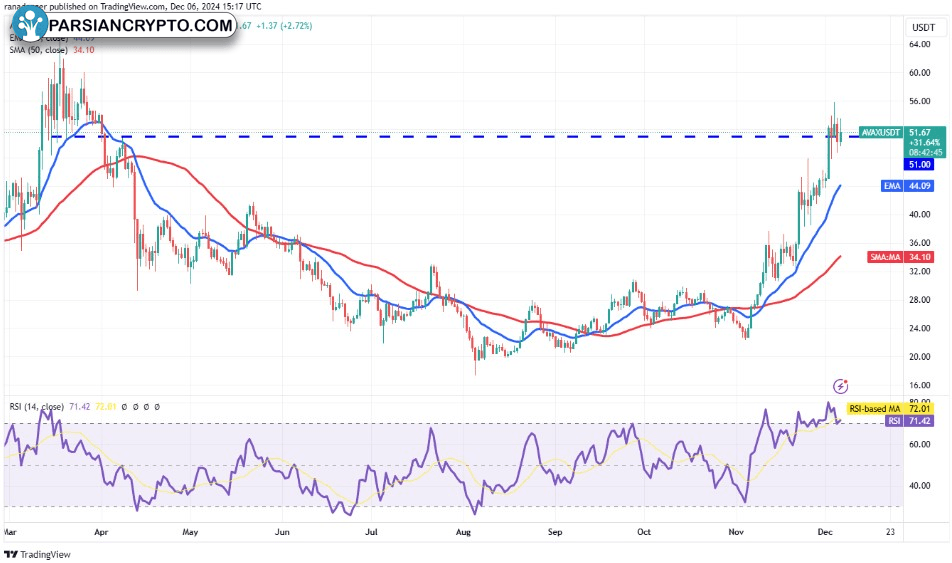Click the lightning flash icon above RSI pane
Image resolution: width=952 pixels, height=563 pixels.
click(840, 386)
